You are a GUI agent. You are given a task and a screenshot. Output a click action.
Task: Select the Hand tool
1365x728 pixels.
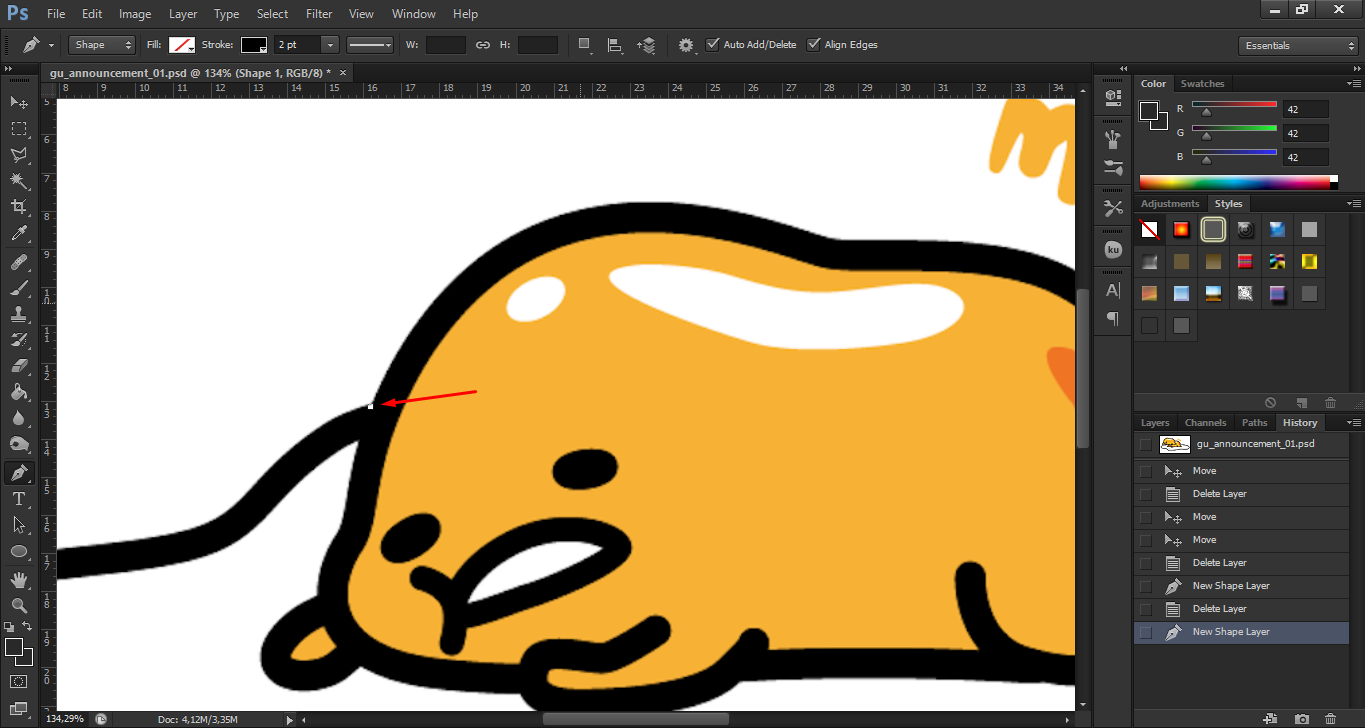(x=19, y=580)
